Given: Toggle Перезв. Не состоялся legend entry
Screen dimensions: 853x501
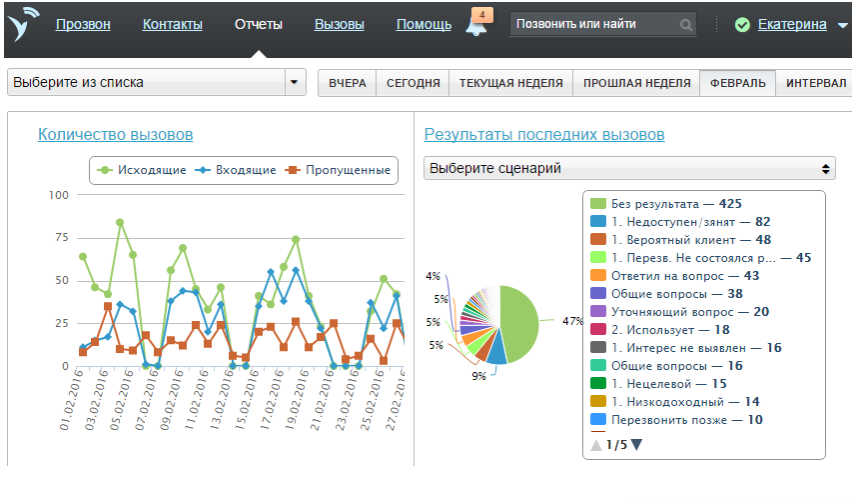Looking at the screenshot, I should click(701, 258).
